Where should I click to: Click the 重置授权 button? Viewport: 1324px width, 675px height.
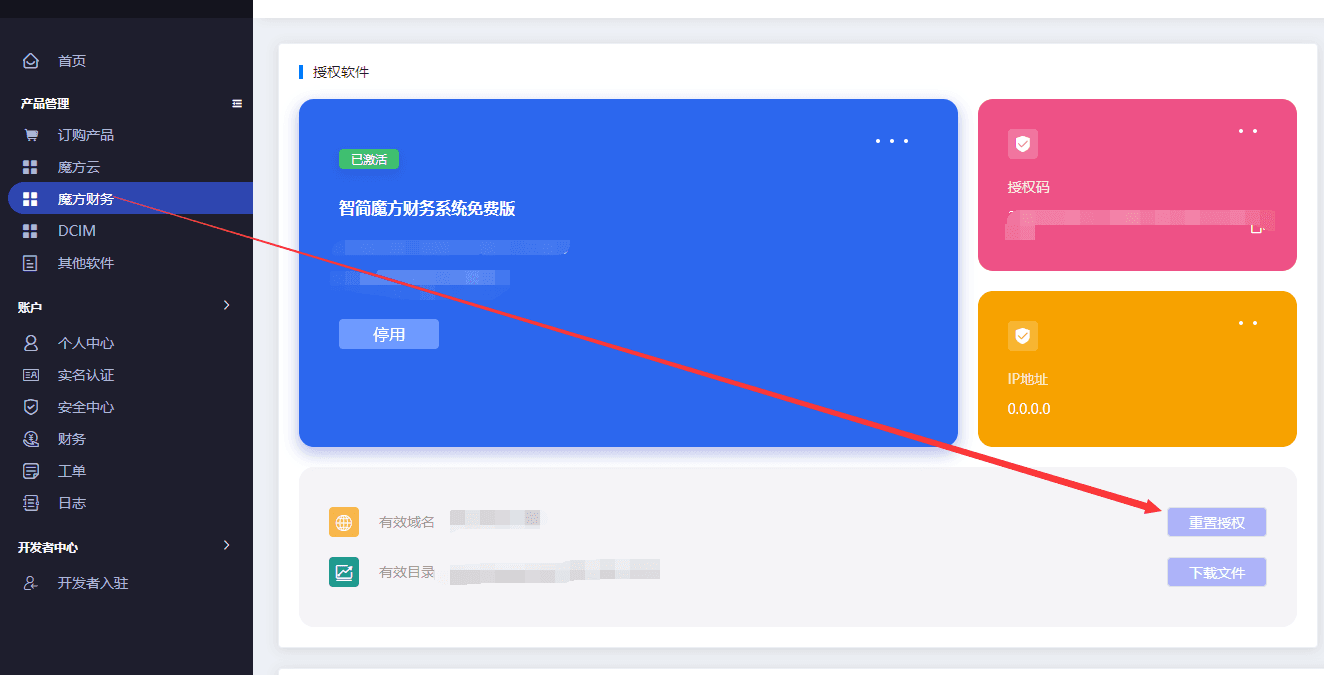coord(1217,522)
